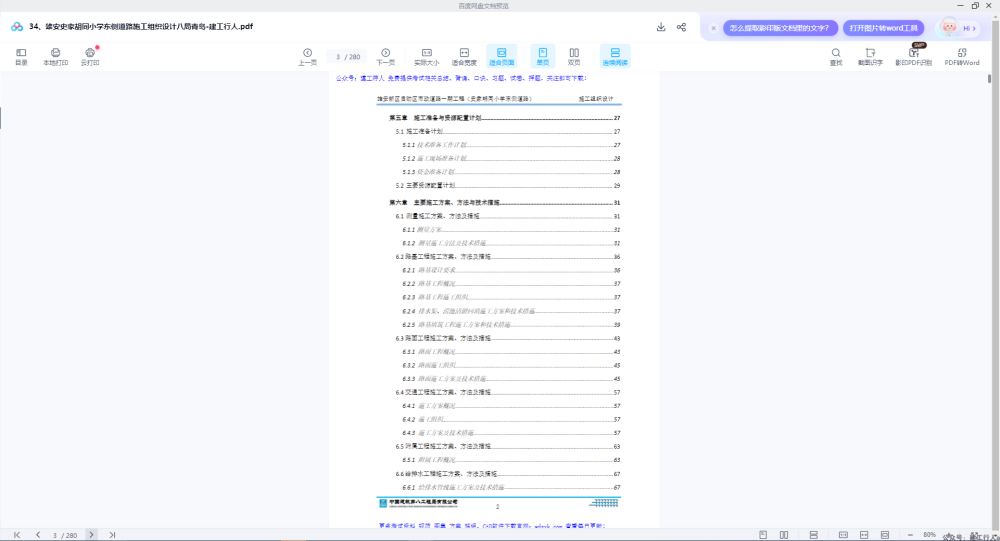Click 怎么提取影印版文档里的文字 suggestion
Viewport: 1000px width, 541px height.
pos(780,28)
